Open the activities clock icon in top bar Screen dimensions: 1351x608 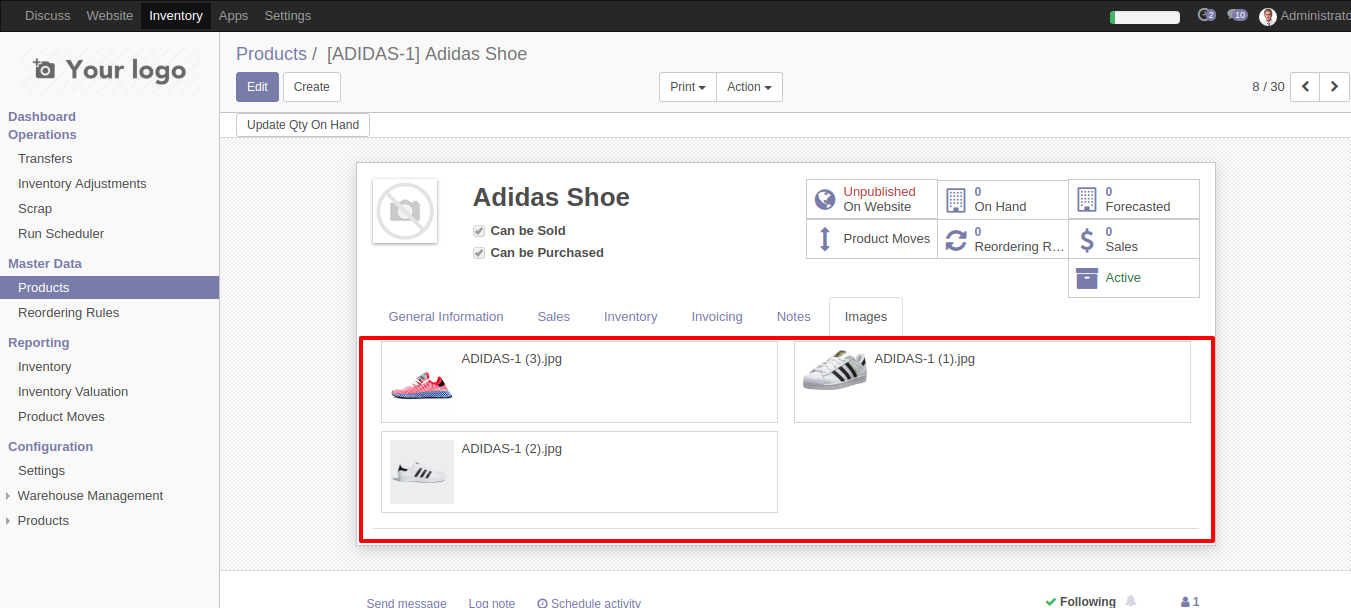coord(1206,16)
